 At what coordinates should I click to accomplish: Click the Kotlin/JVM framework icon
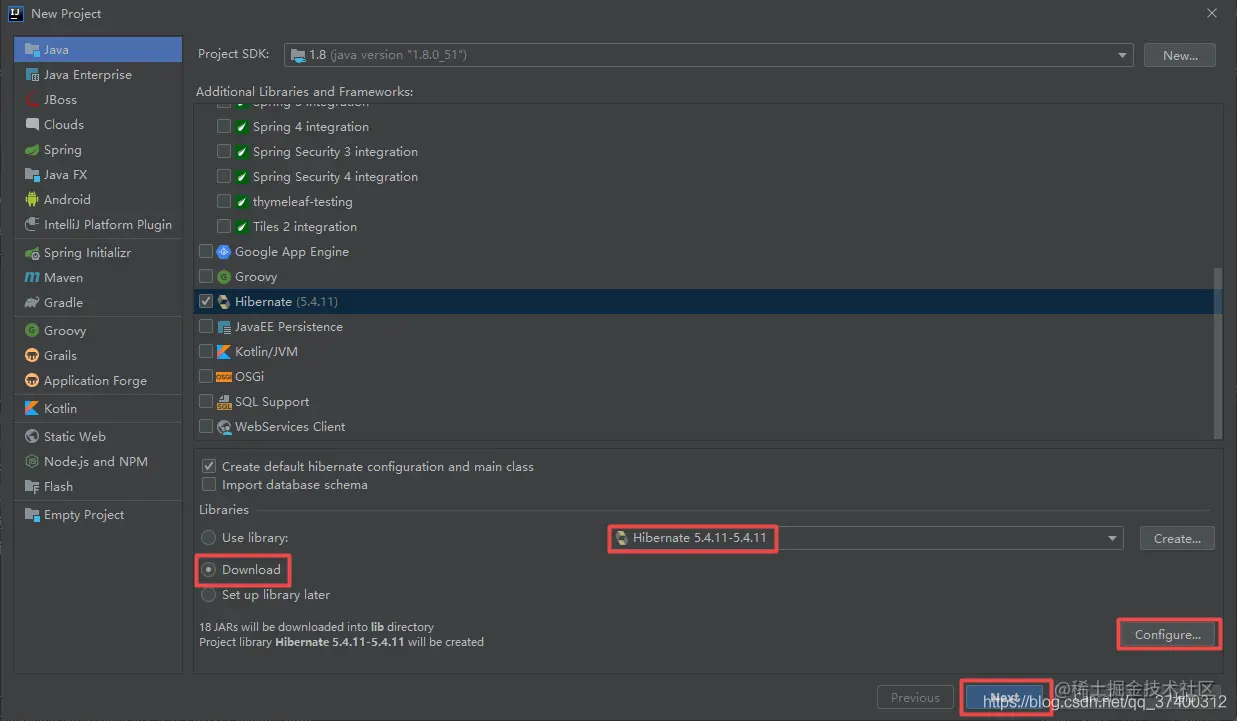pos(224,351)
